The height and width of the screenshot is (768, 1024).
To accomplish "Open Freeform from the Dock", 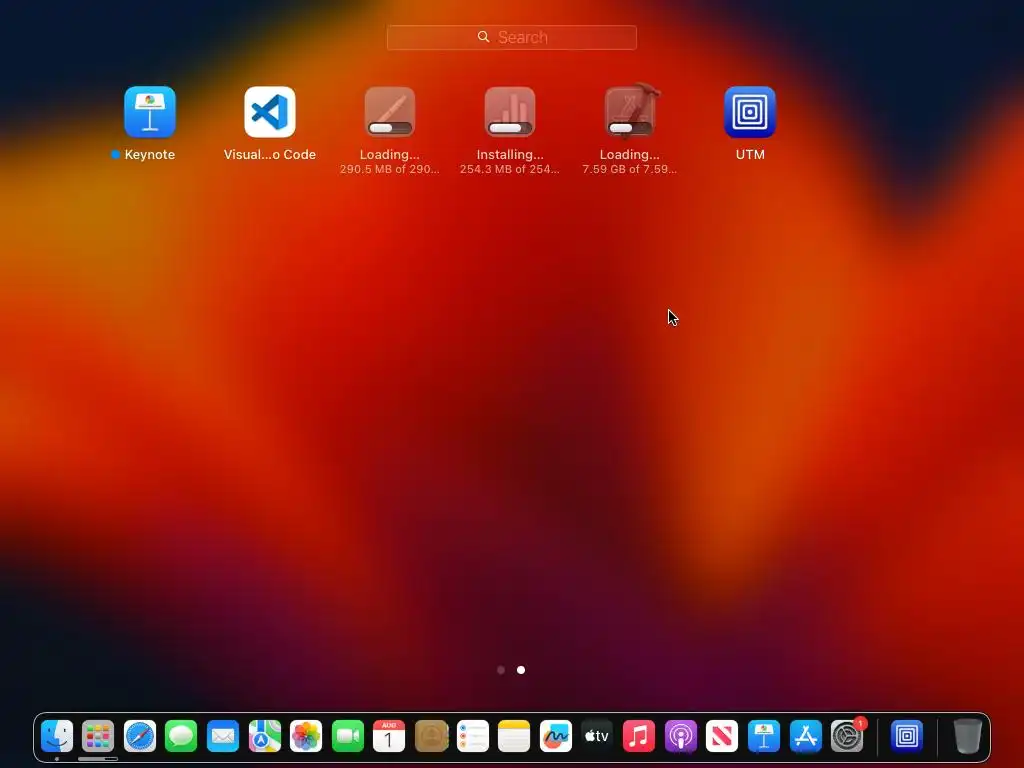I will (556, 736).
